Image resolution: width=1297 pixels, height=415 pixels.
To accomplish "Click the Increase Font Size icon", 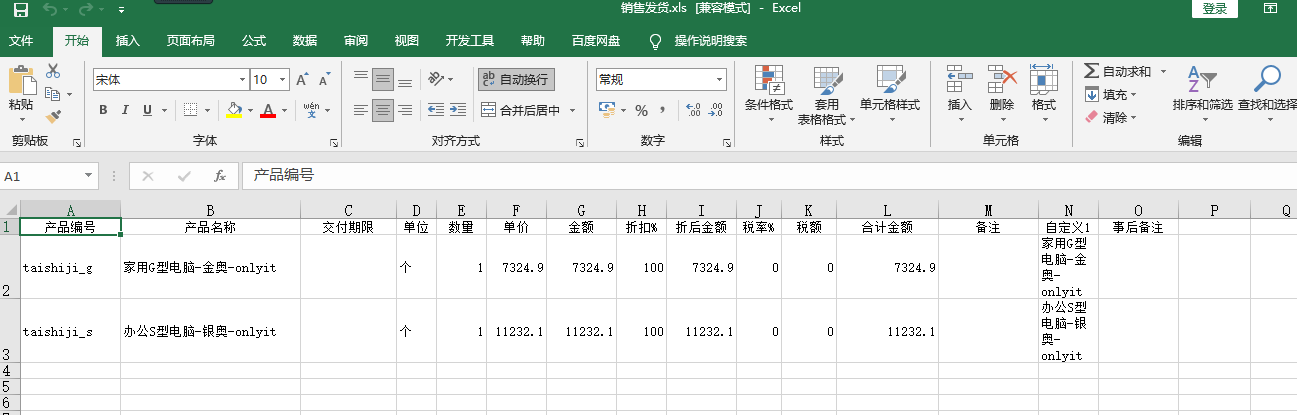I will coord(301,79).
